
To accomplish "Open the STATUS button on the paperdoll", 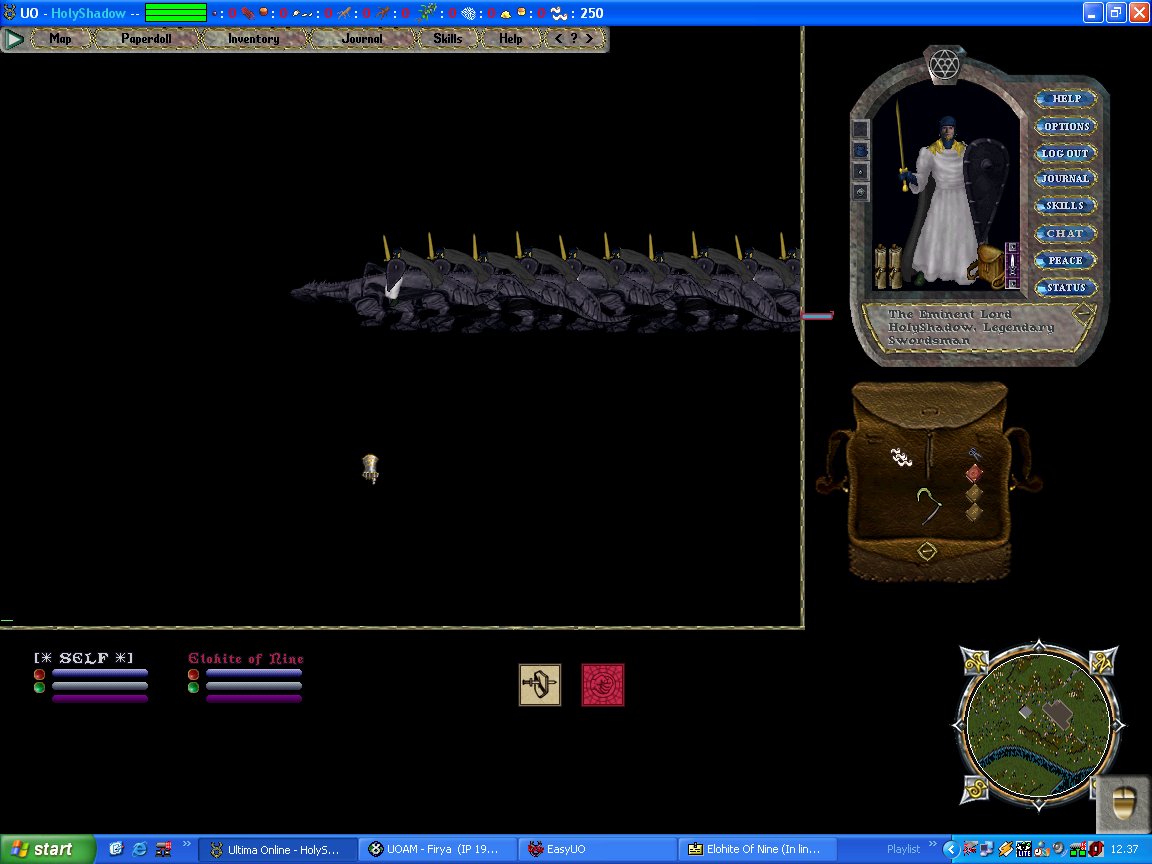I will tap(1065, 288).
